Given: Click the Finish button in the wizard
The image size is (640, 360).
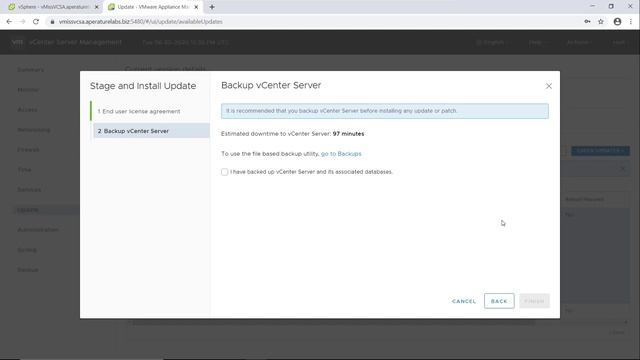Looking at the screenshot, I should point(534,301).
